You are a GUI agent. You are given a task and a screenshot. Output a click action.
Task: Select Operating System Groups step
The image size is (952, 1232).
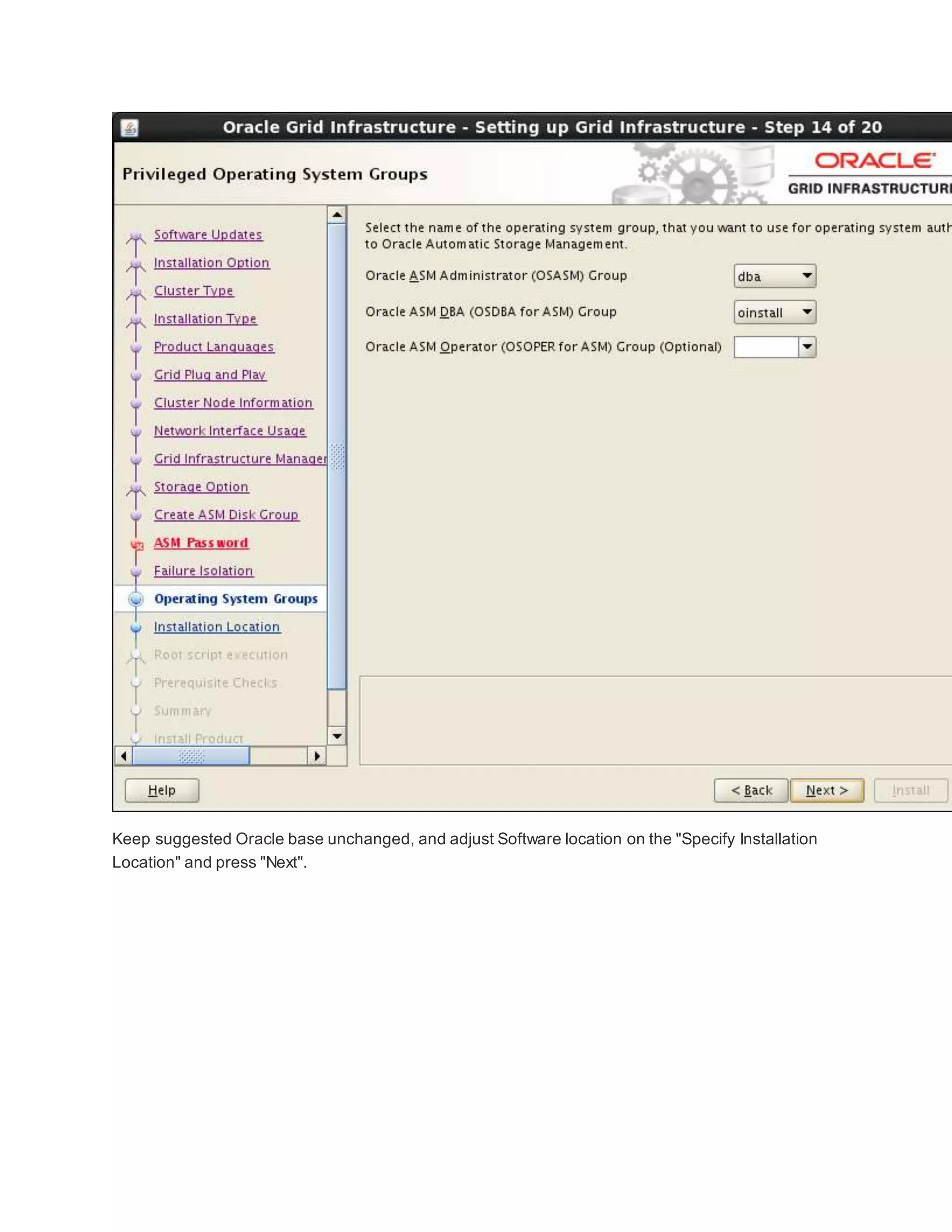pos(236,599)
